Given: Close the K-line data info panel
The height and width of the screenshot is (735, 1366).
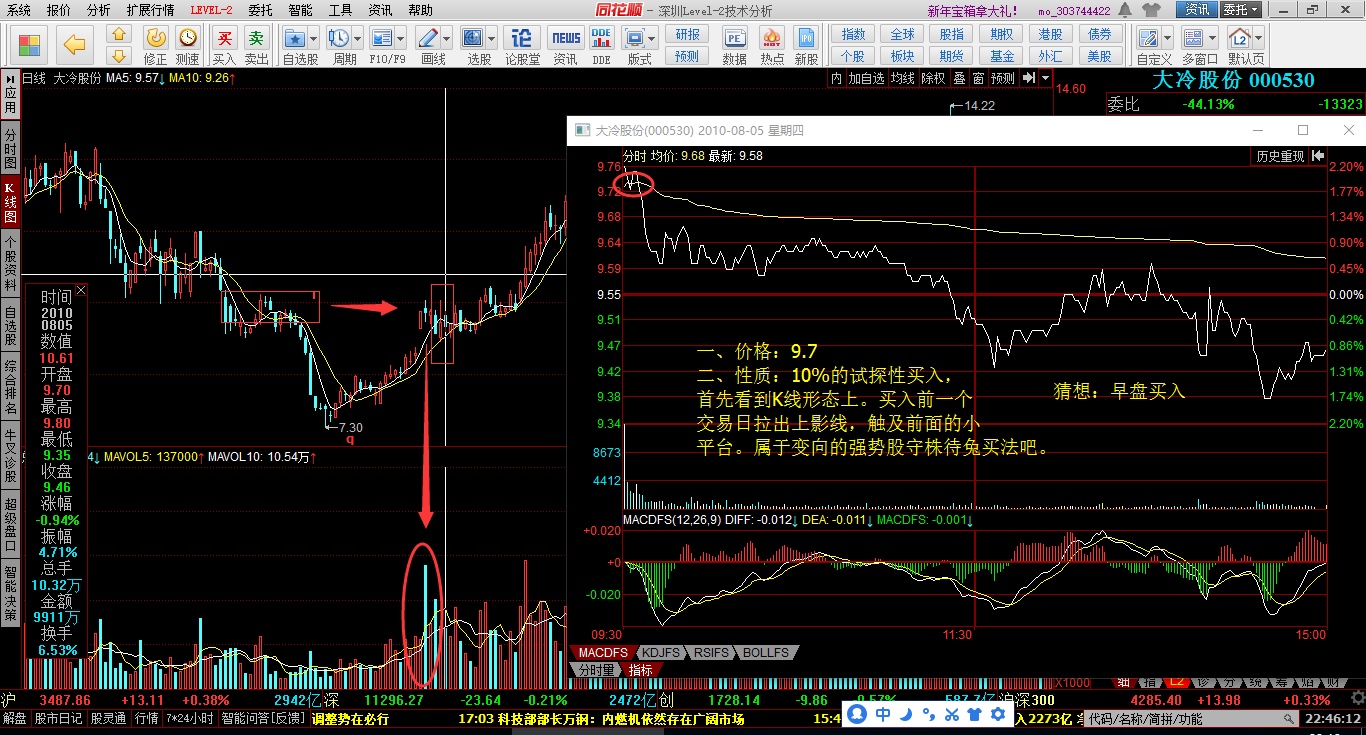Looking at the screenshot, I should click(x=81, y=290).
